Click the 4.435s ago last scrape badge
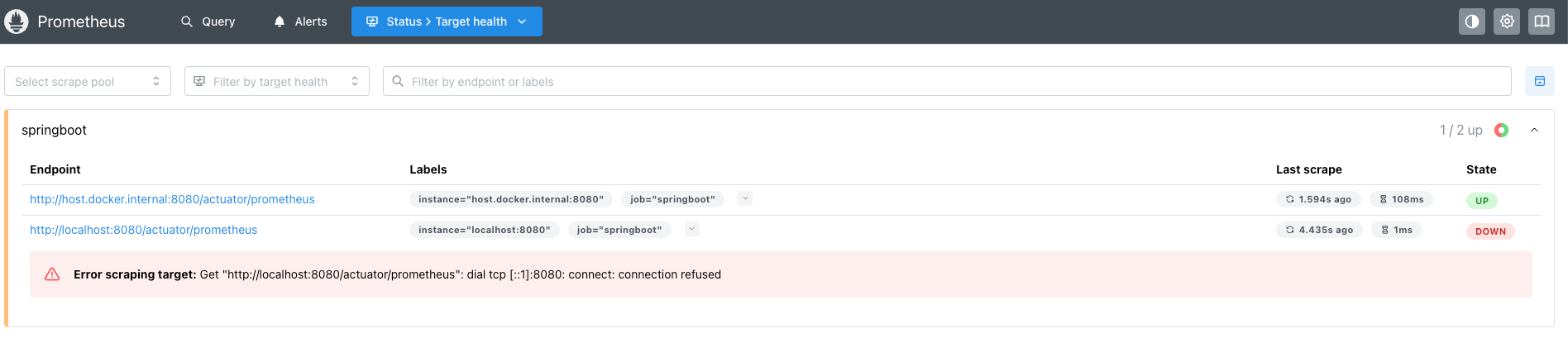The width and height of the screenshot is (1568, 338). coord(1319,230)
